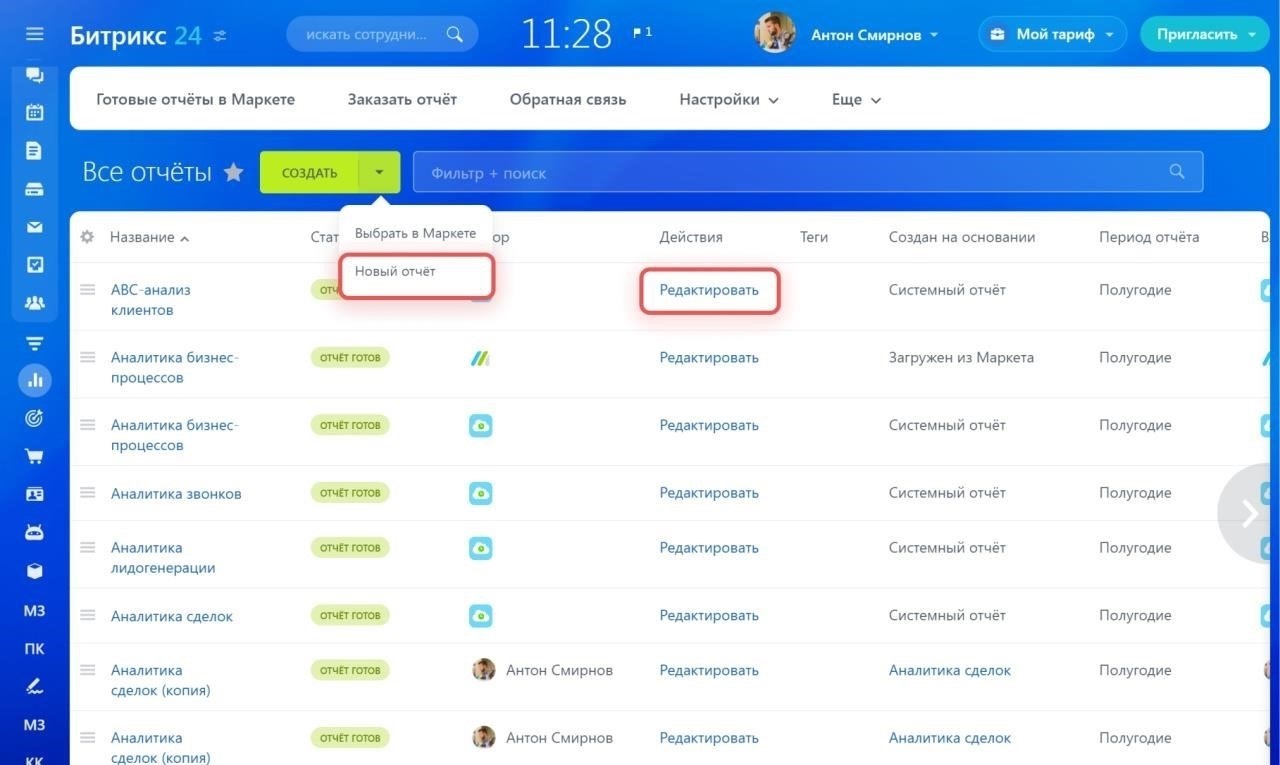The height and width of the screenshot is (765, 1280).
Task: Click the 11:28 clock
Action: coord(566,34)
